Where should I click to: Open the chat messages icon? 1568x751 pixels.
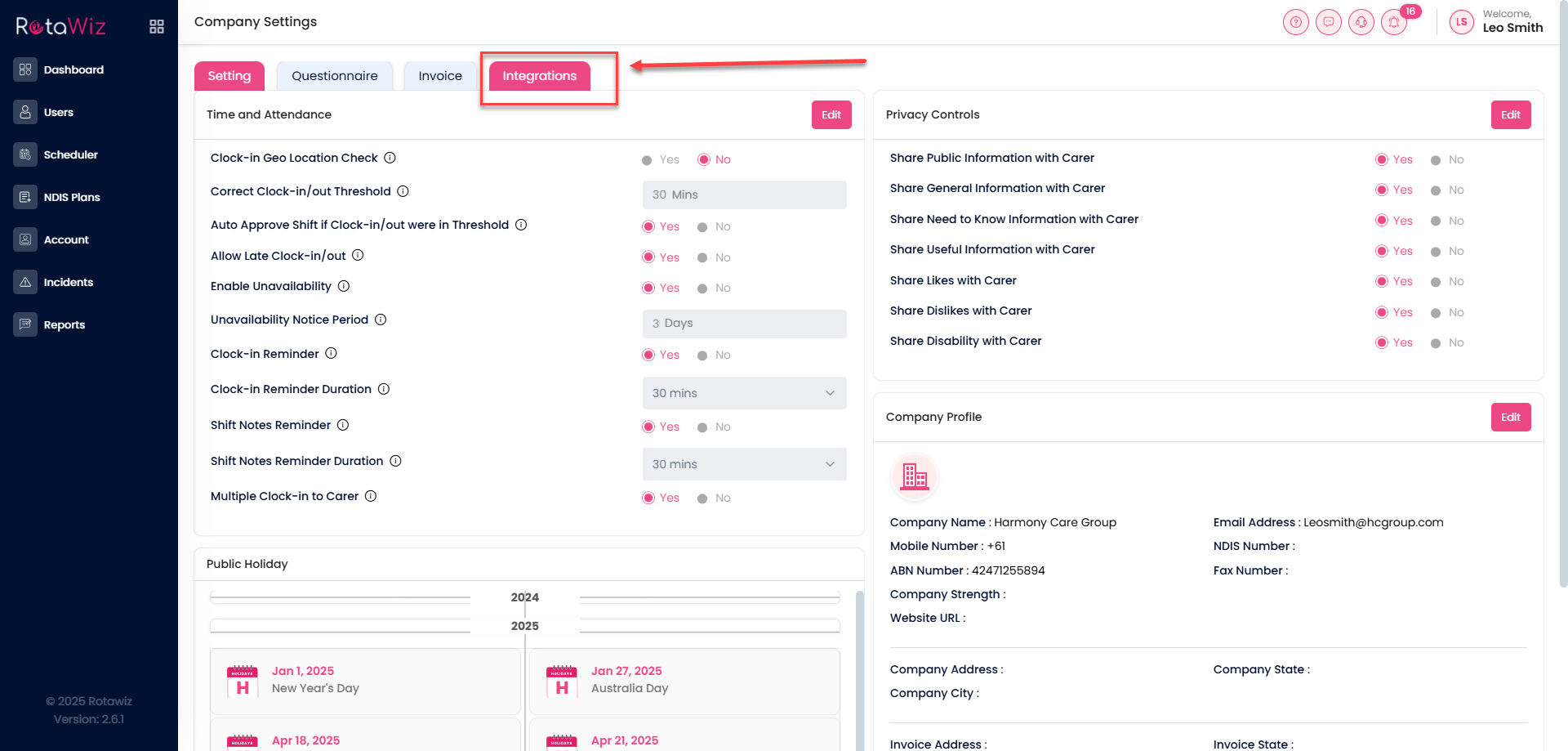[x=1328, y=22]
